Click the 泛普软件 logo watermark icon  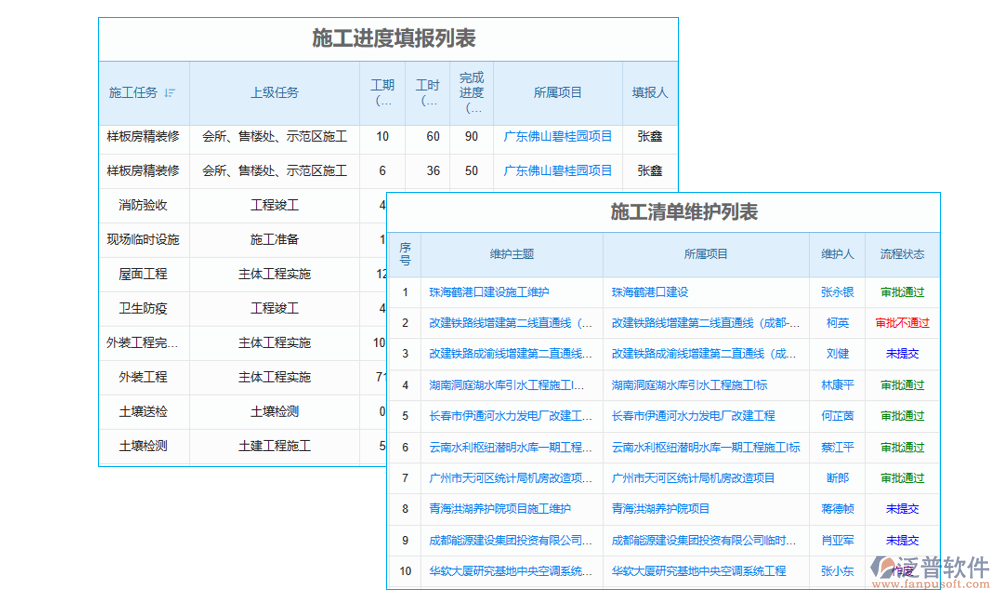(x=882, y=566)
